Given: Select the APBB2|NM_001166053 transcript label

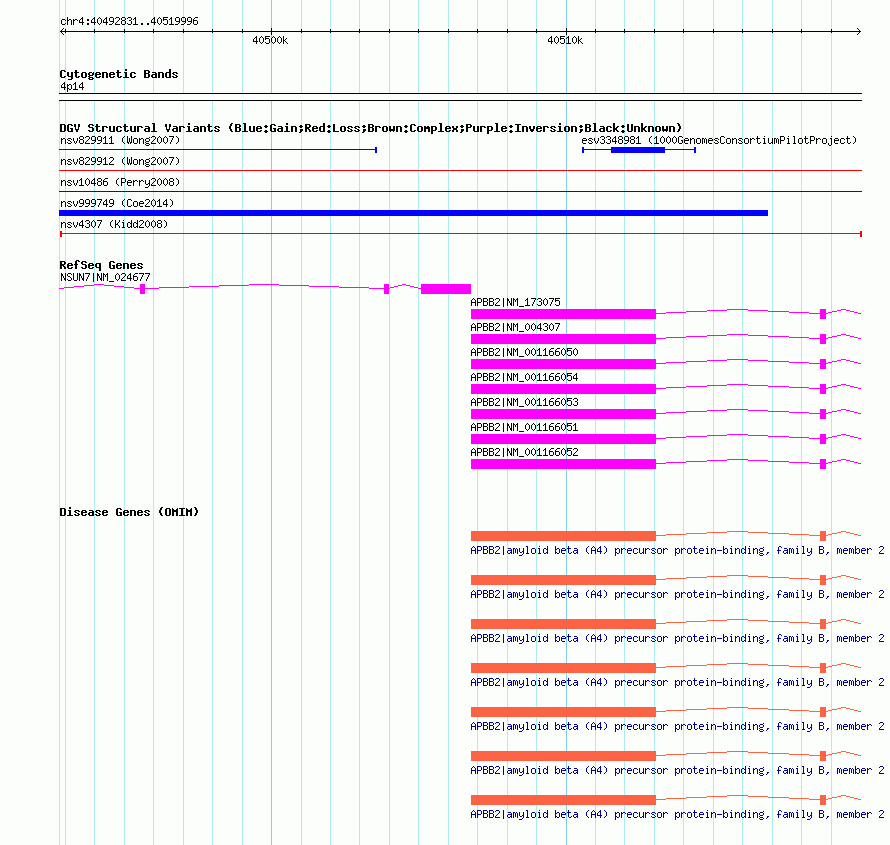Looking at the screenshot, I should (x=524, y=402).
